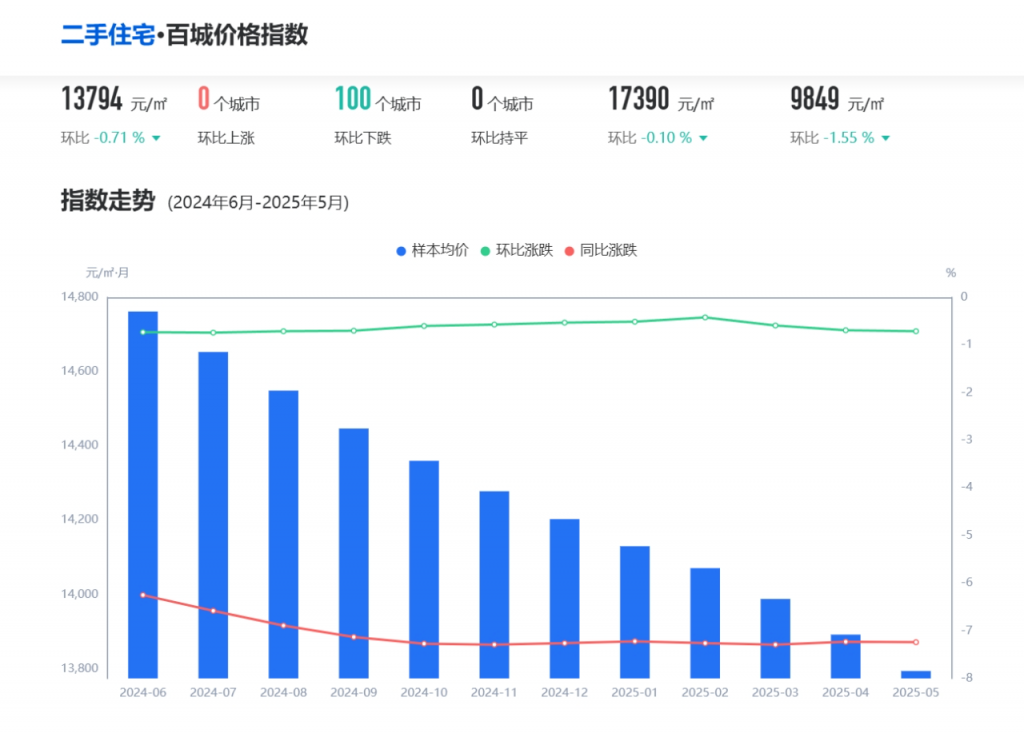Hide the 环比涨跌 green legend series
Screen dimensions: 1024x733
(516, 250)
